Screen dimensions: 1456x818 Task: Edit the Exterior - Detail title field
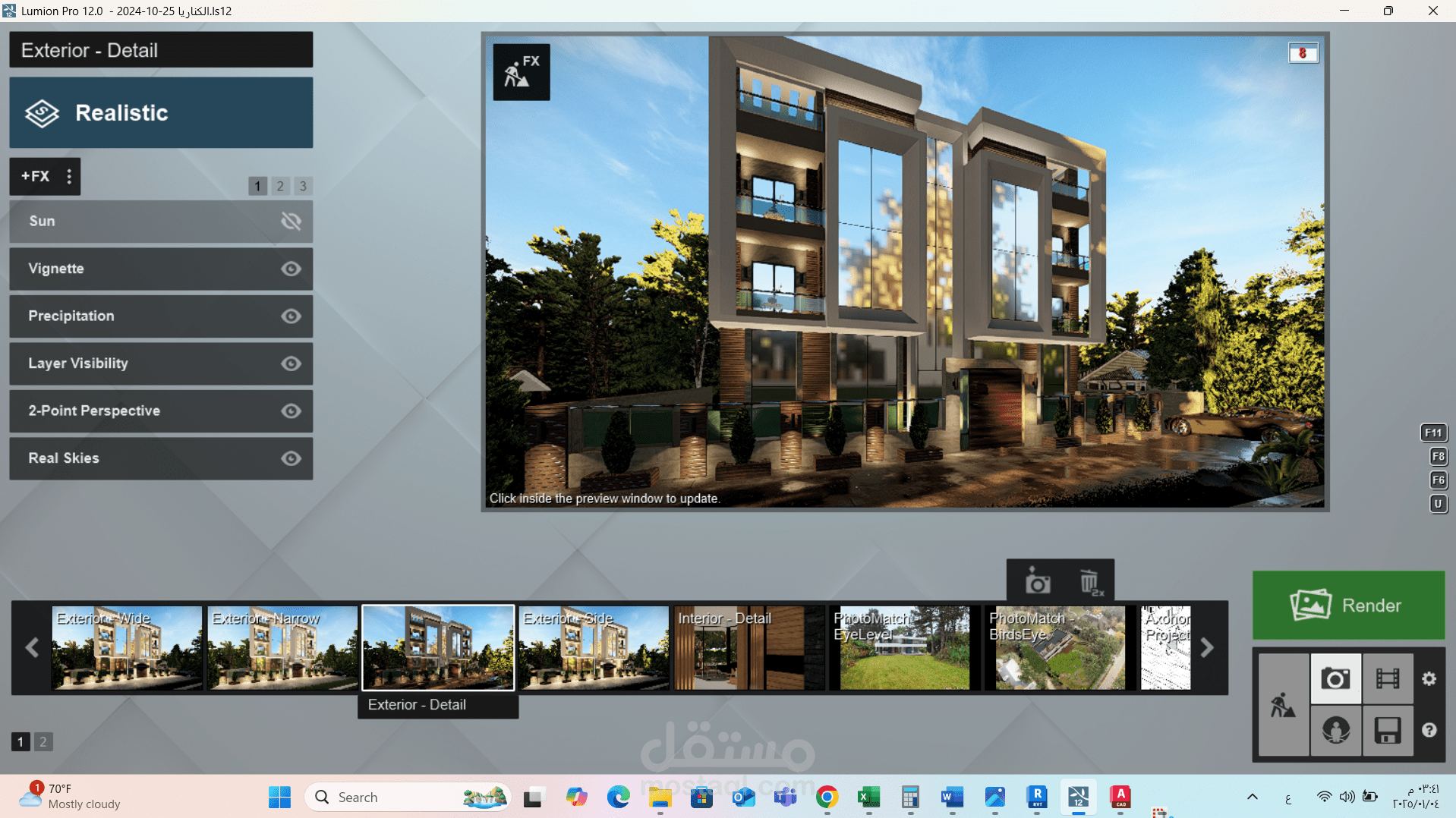click(161, 50)
